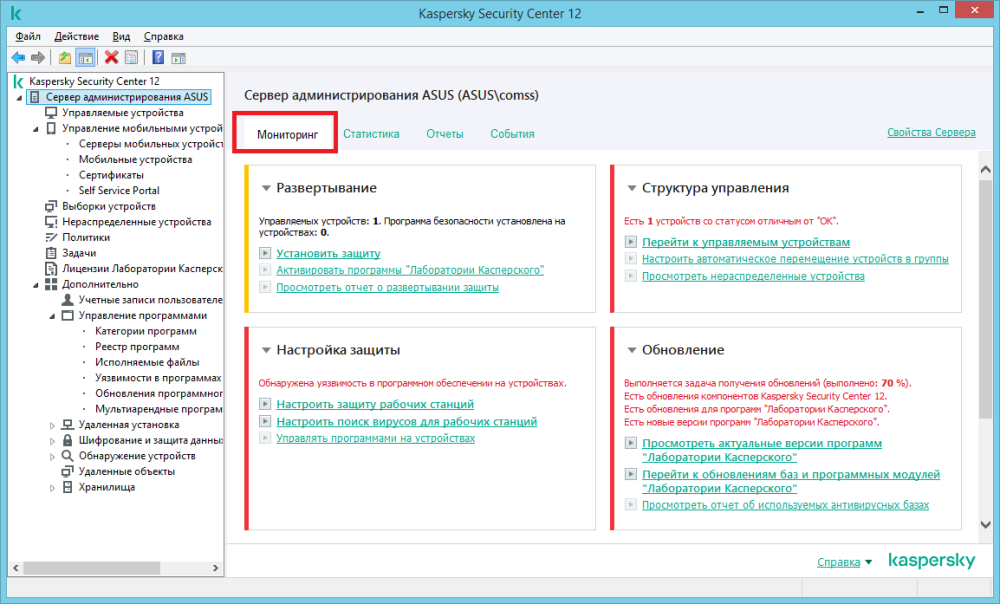1000x604 pixels.
Task: Click the tree pane horizontal scrollbar thumb
Action: coord(92,568)
